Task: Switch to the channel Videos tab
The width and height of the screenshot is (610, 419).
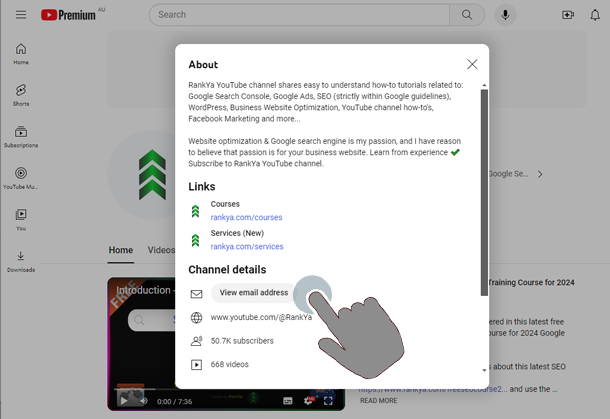Action: click(161, 250)
